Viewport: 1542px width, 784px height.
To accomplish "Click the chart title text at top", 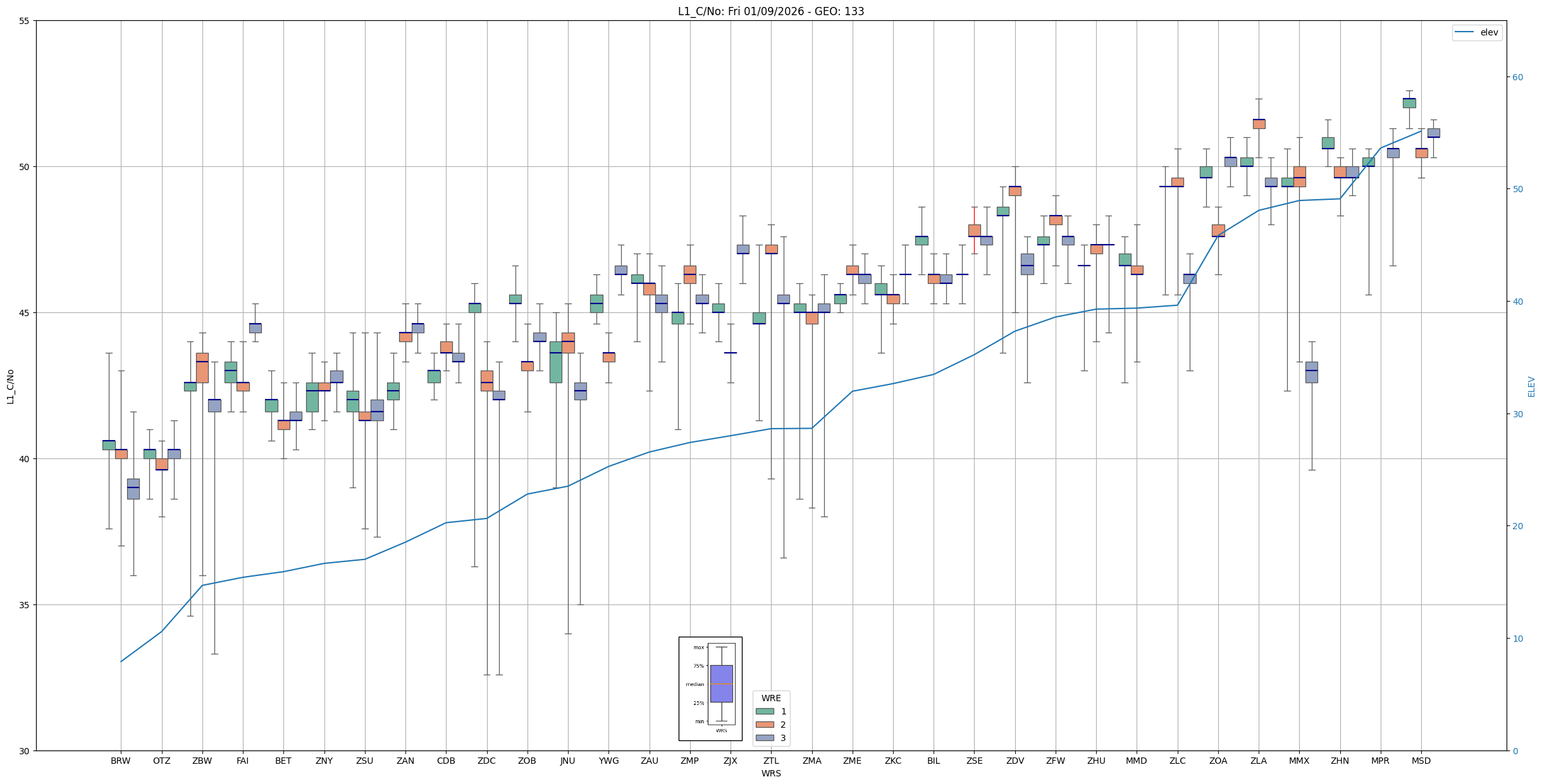I will tap(770, 11).
